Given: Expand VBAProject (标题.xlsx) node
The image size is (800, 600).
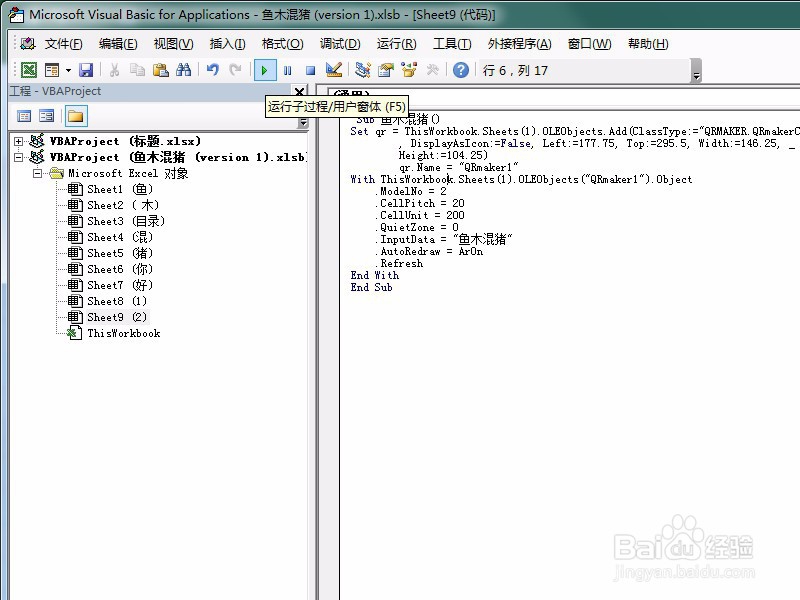Looking at the screenshot, I should [x=18, y=141].
